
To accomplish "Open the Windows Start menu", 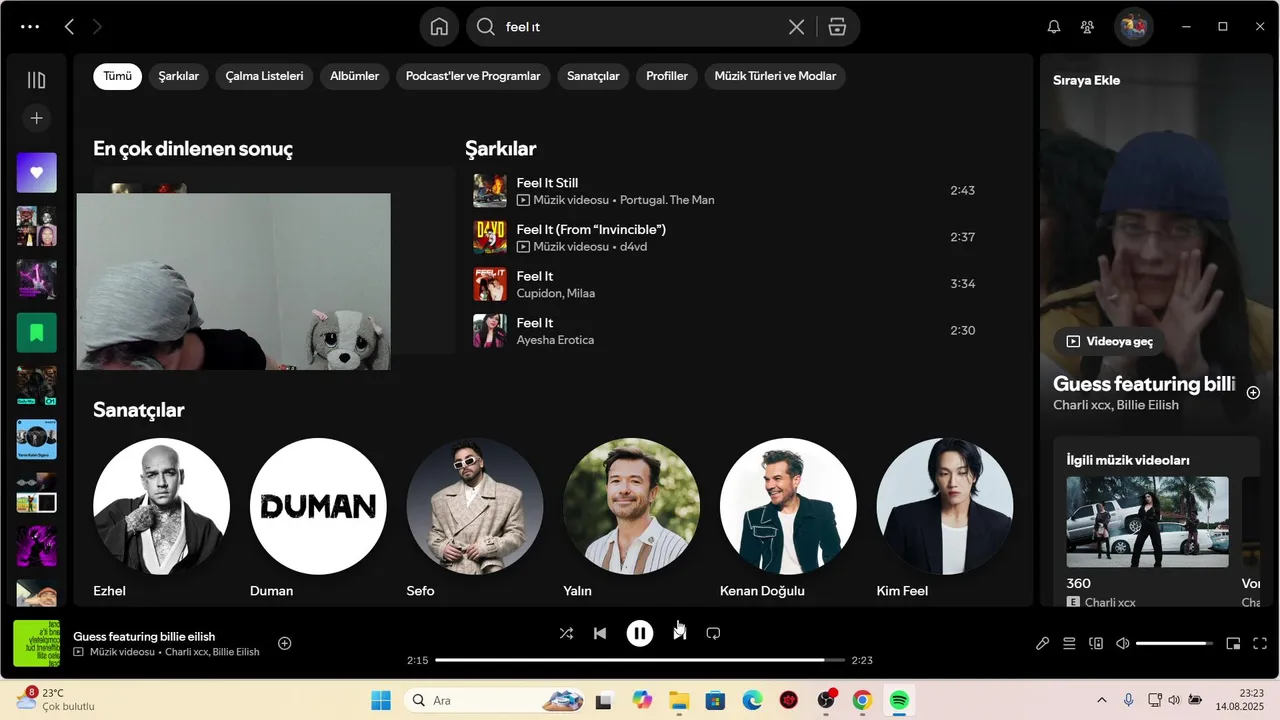I will tap(381, 700).
